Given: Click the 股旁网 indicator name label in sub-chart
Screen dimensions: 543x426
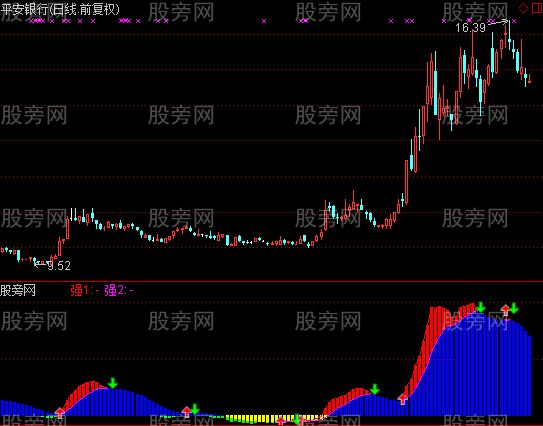Looking at the screenshot, I should point(18,290).
